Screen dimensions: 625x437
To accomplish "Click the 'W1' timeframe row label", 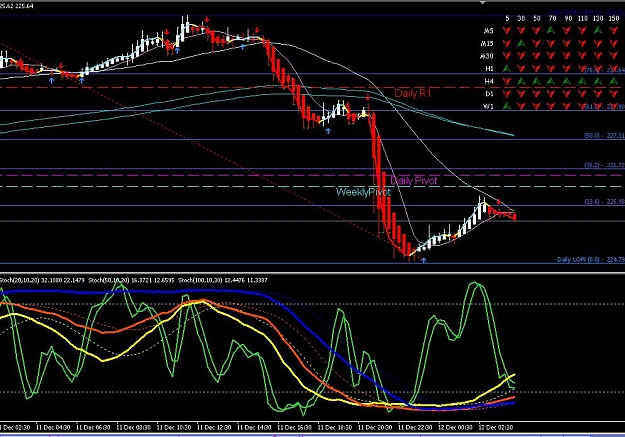I will point(488,106).
